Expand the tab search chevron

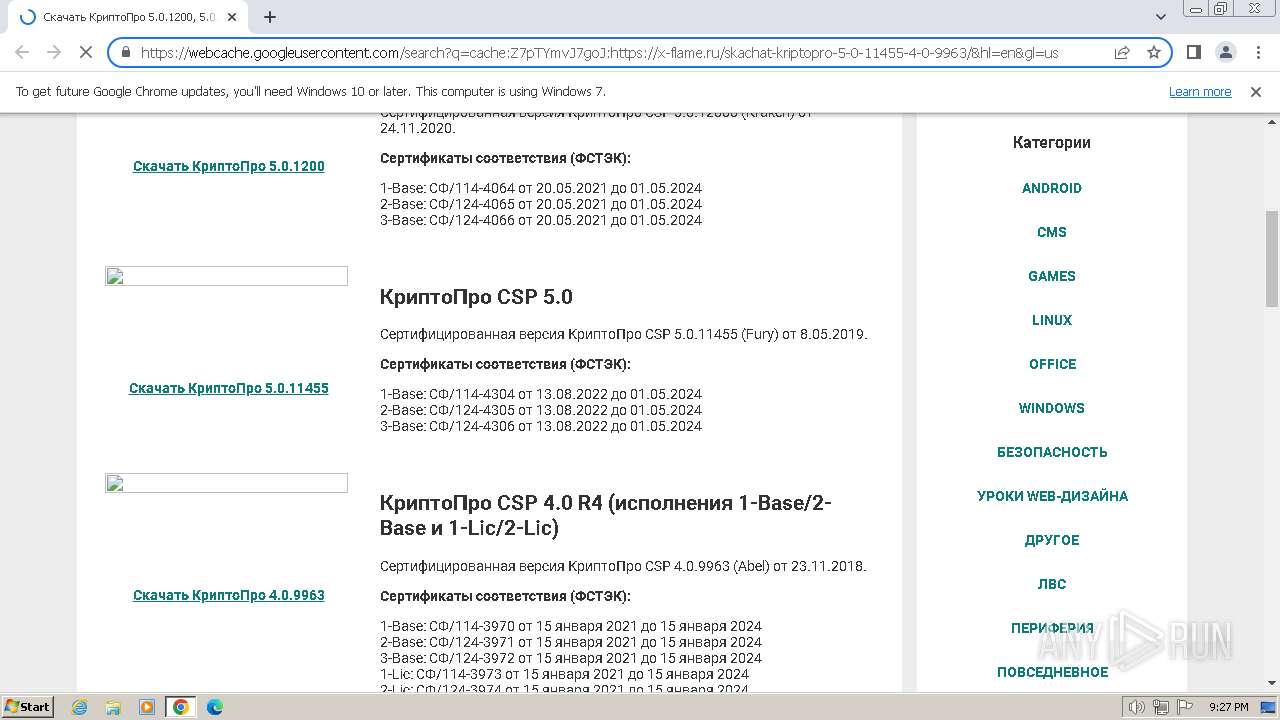tap(1161, 17)
